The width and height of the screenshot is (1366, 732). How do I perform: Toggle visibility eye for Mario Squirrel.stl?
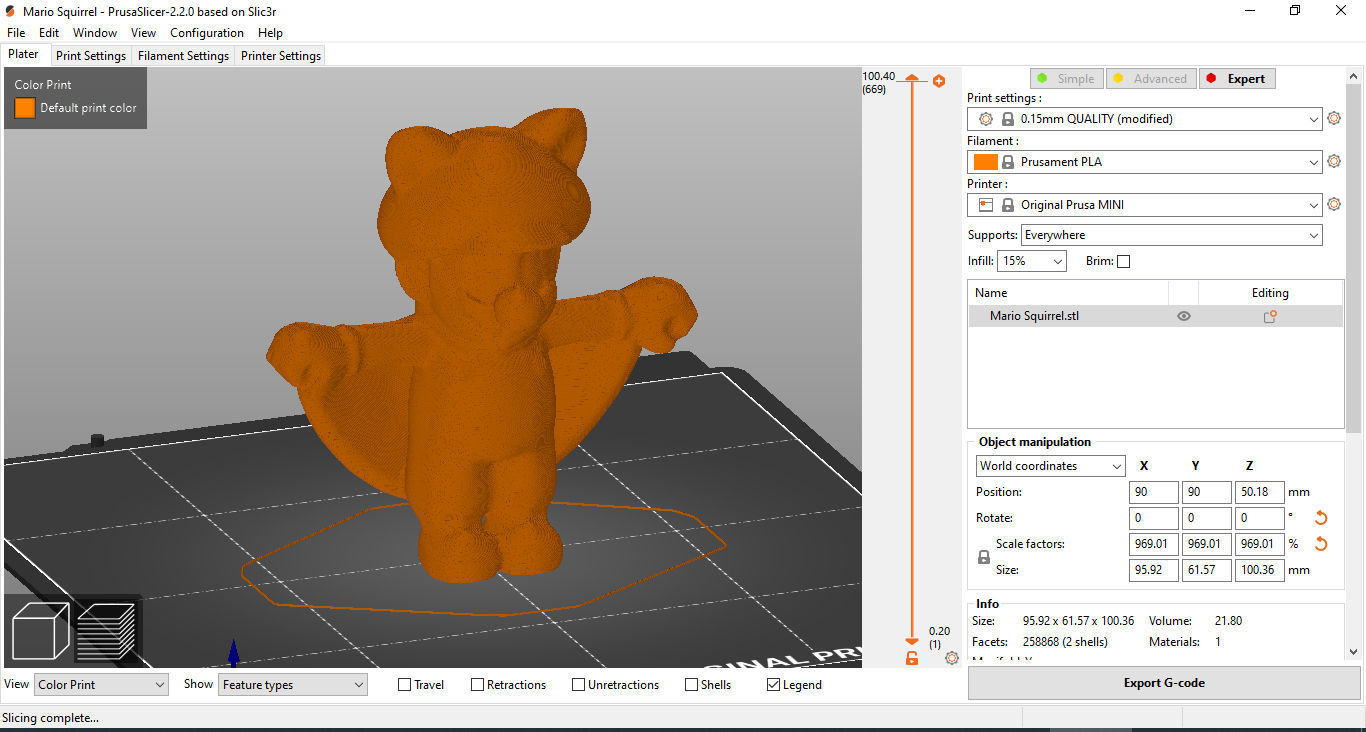(x=1184, y=316)
